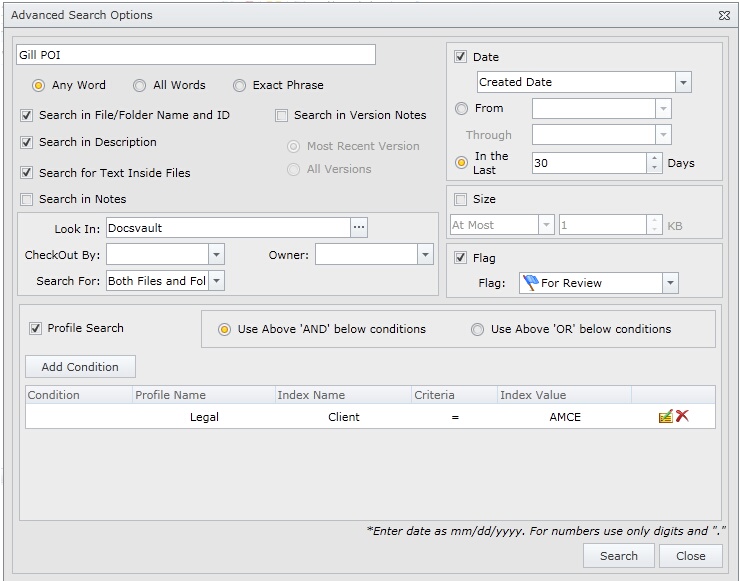Click the Add Condition button

click(x=80, y=367)
